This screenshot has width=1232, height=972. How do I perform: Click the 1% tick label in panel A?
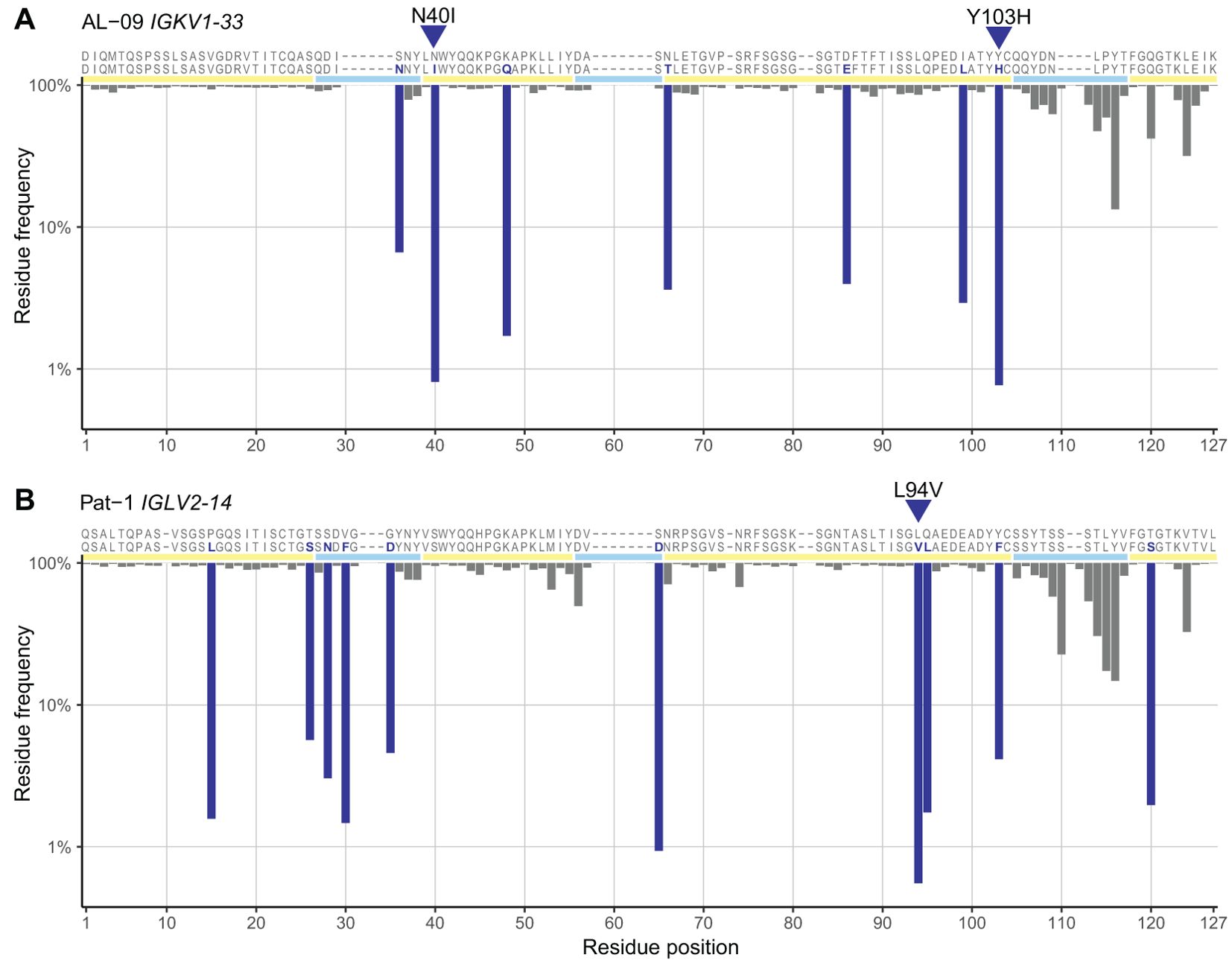(60, 369)
